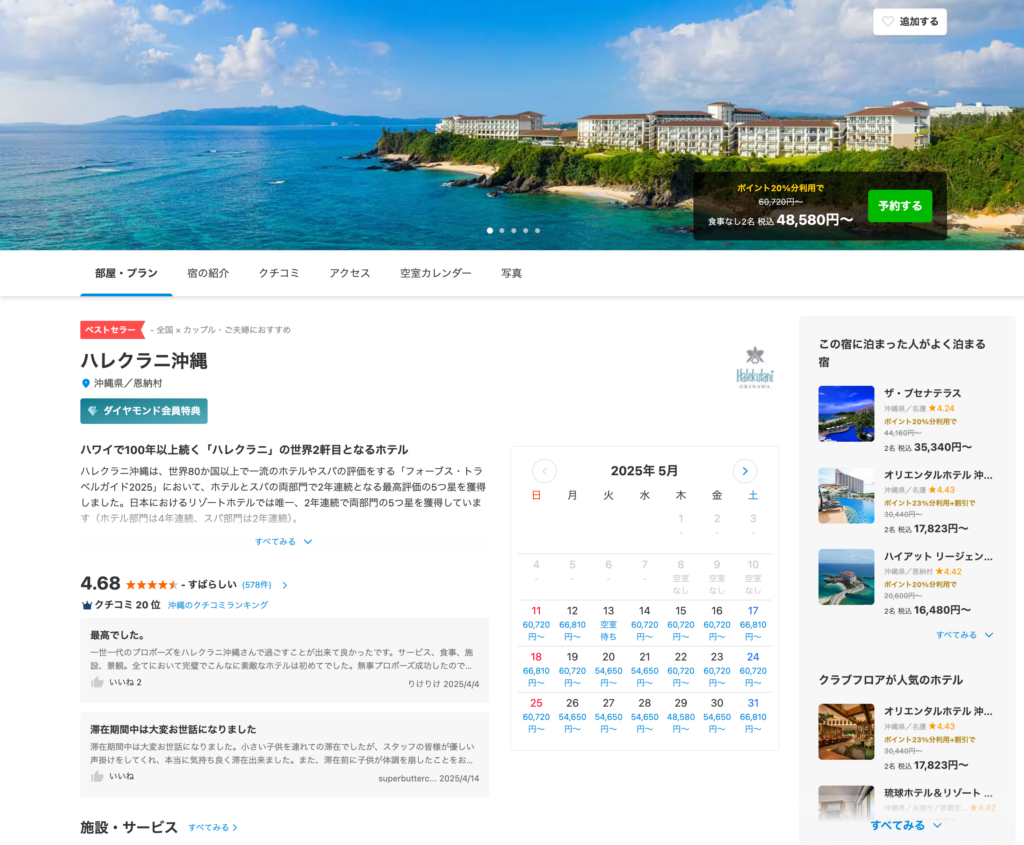Switch to the 宿の紹介 tab
Screen dimensions: 1024x845
[208, 273]
